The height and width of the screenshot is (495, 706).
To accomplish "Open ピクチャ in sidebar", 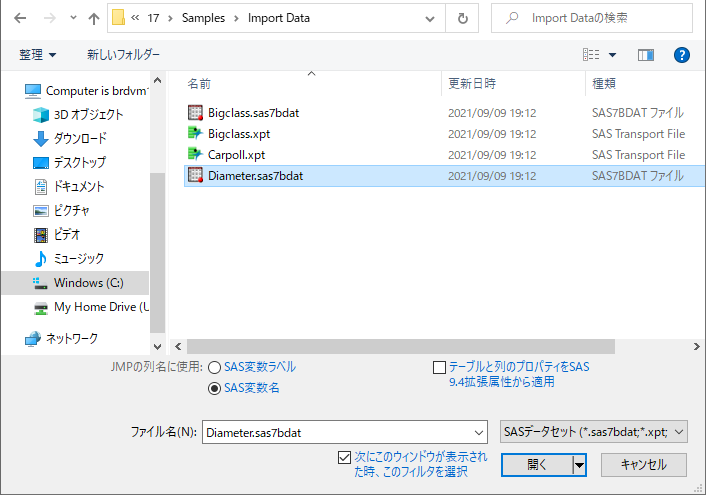I will click(61, 210).
